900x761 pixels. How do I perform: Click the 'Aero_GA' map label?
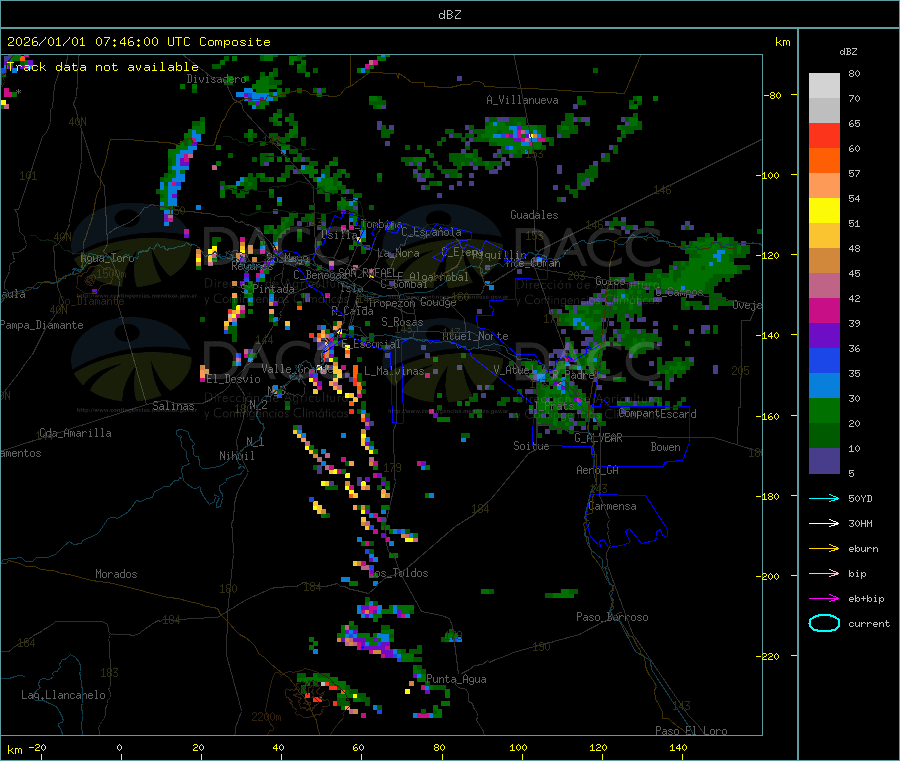[x=598, y=470]
